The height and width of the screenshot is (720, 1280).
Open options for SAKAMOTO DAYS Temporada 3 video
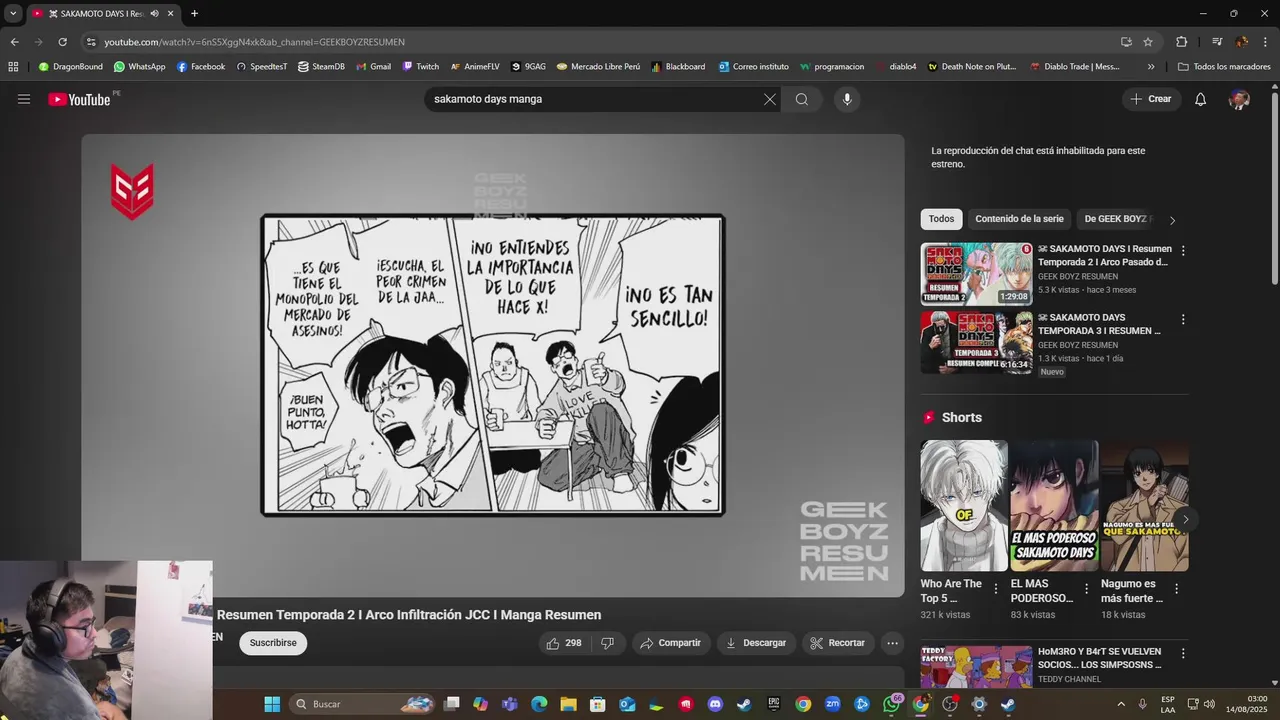tap(1183, 319)
